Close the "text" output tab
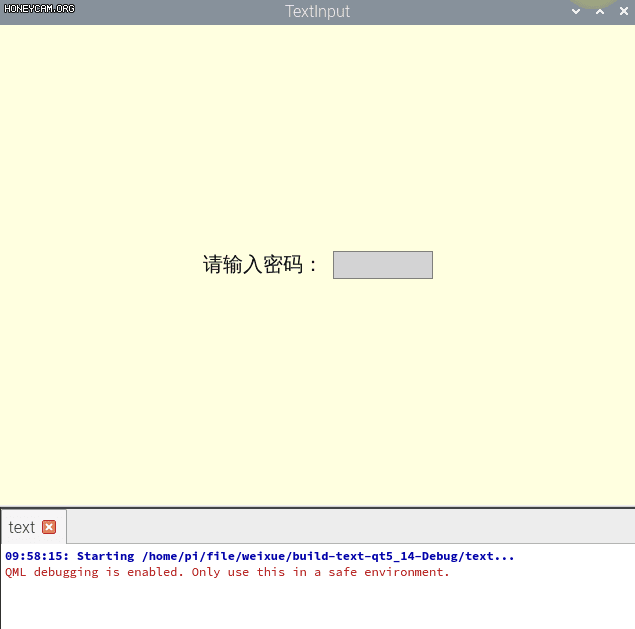 49,527
